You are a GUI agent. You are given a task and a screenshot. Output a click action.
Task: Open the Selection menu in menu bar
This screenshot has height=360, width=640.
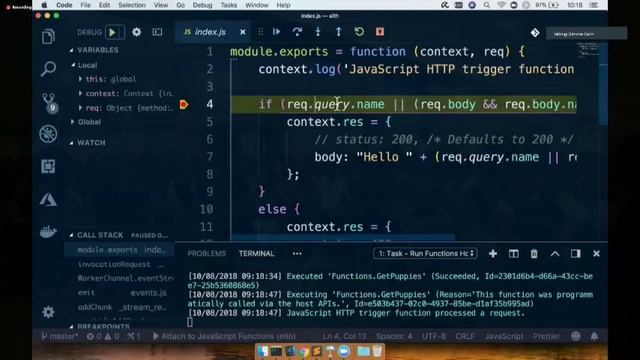point(132,5)
